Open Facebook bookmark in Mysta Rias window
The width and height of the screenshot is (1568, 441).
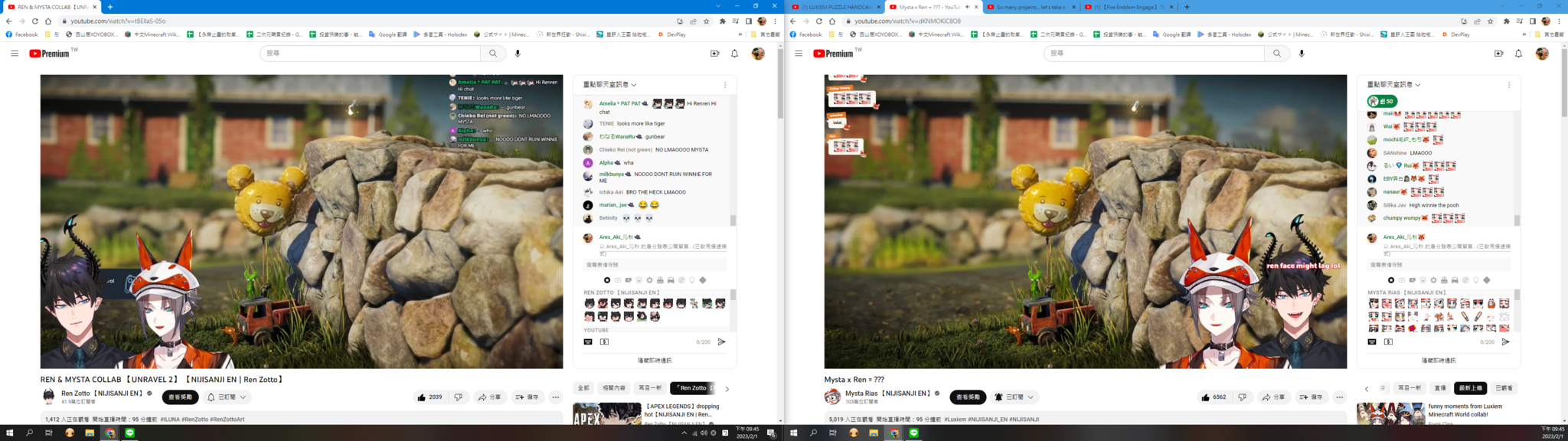pyautogui.click(x=806, y=34)
